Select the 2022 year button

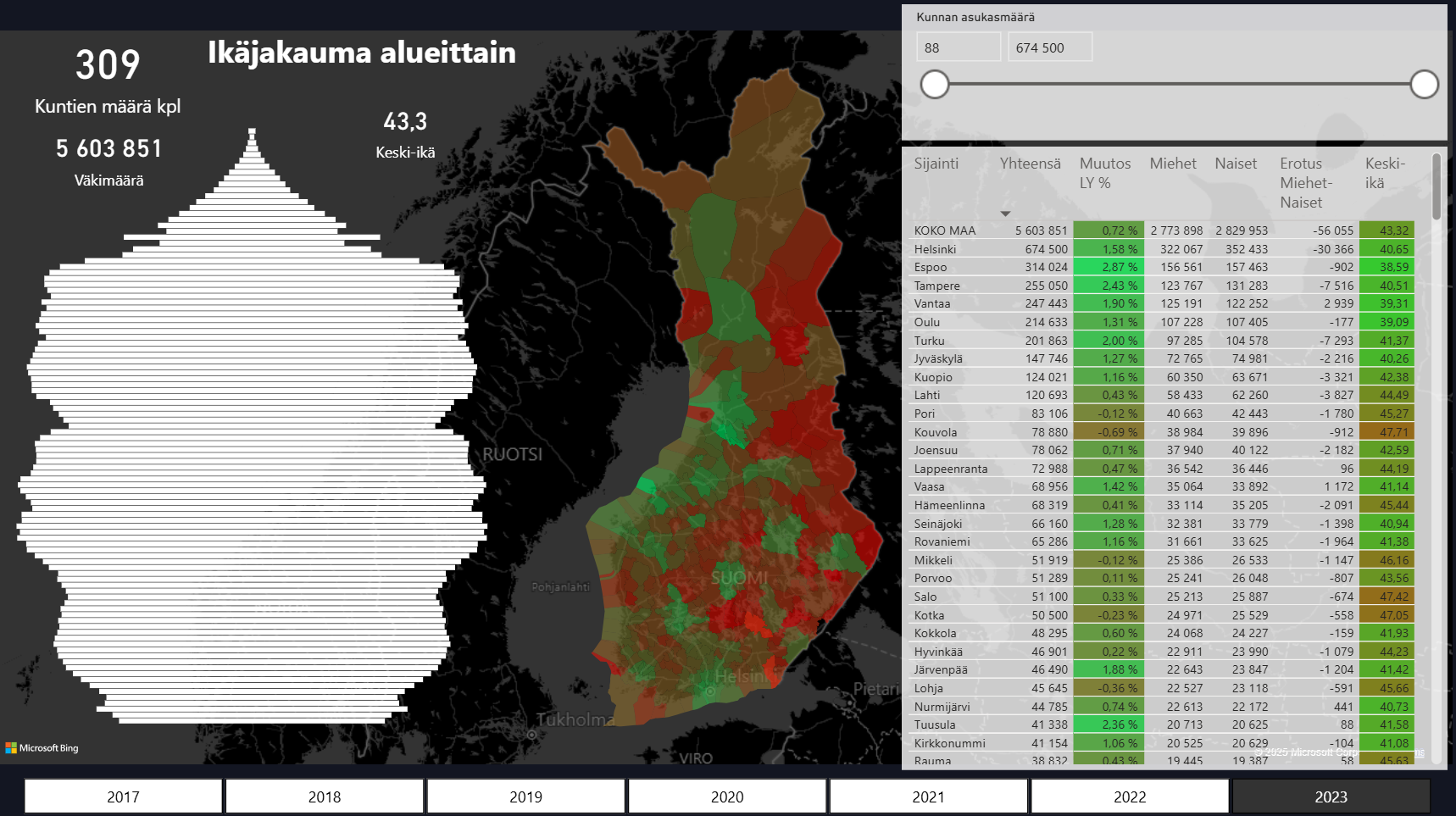click(1130, 797)
